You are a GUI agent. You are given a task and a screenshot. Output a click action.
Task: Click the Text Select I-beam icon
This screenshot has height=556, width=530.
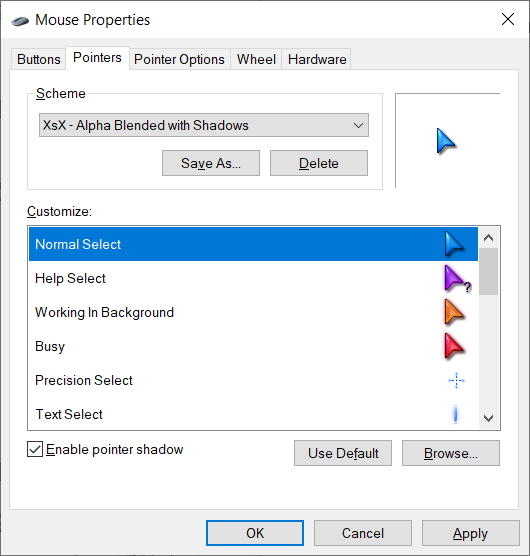coord(456,414)
